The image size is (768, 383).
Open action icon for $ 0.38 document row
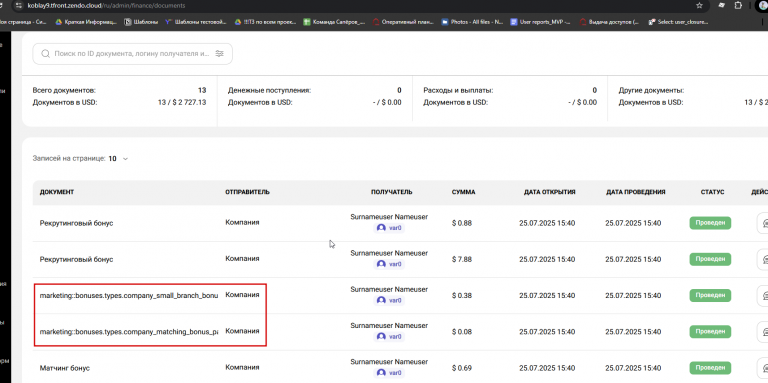click(763, 295)
